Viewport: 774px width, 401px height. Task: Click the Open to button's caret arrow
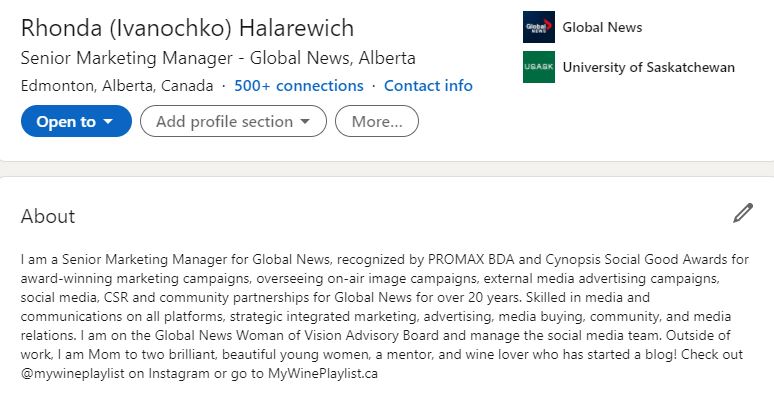click(109, 122)
